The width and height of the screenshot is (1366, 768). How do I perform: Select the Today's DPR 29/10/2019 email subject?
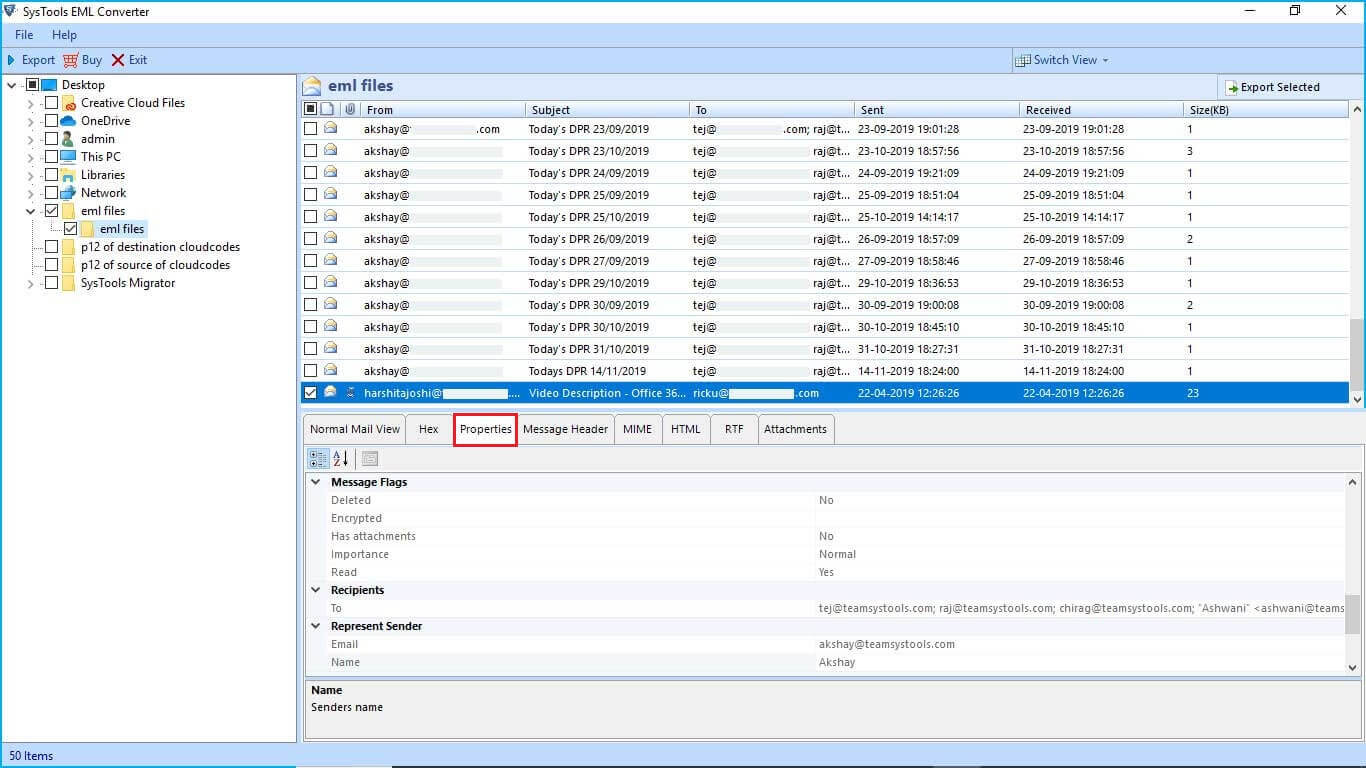pos(588,283)
